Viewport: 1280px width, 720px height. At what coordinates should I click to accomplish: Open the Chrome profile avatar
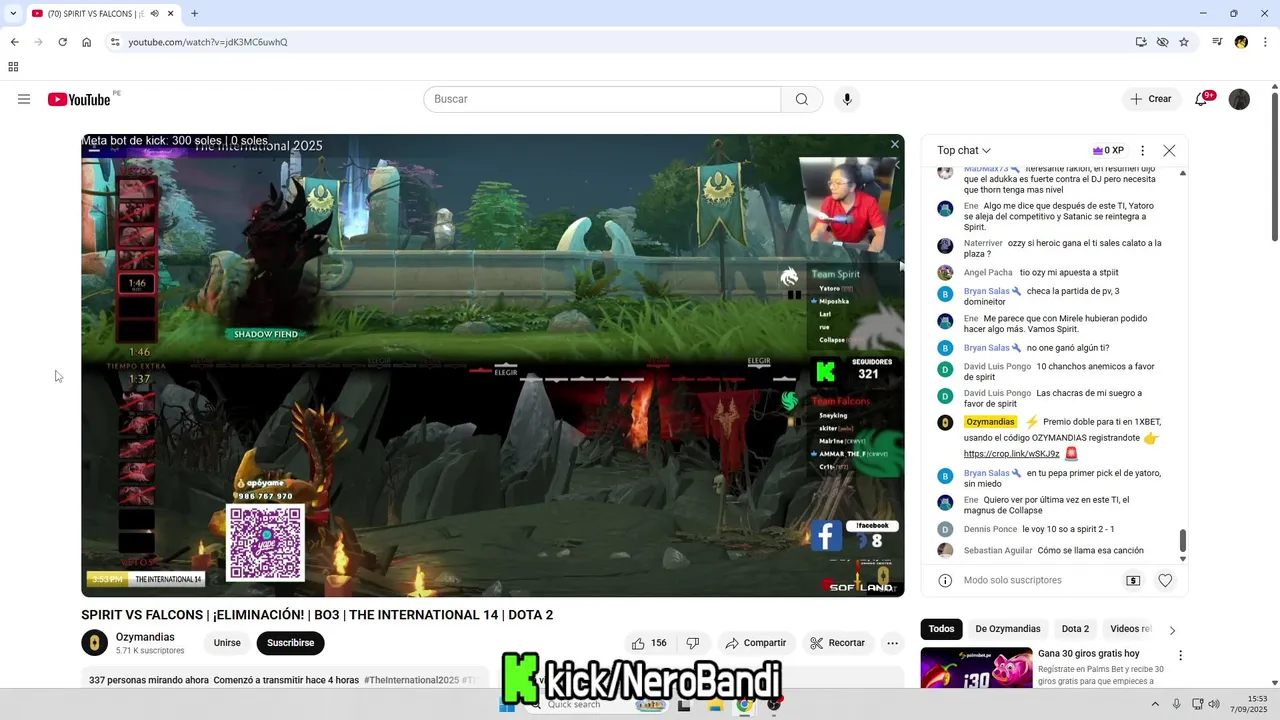coord(1241,42)
